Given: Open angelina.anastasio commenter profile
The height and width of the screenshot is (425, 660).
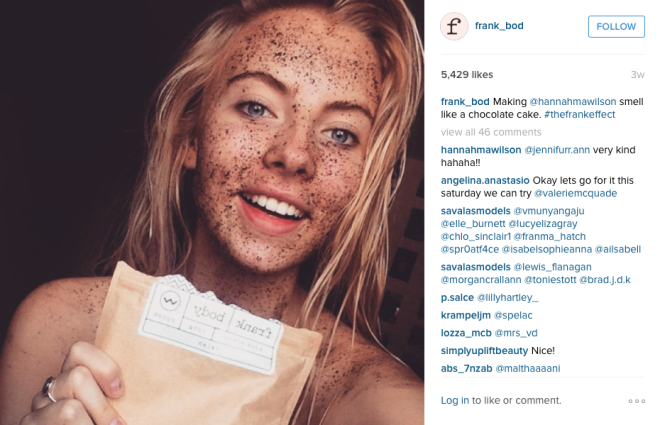Looking at the screenshot, I should point(485,181).
